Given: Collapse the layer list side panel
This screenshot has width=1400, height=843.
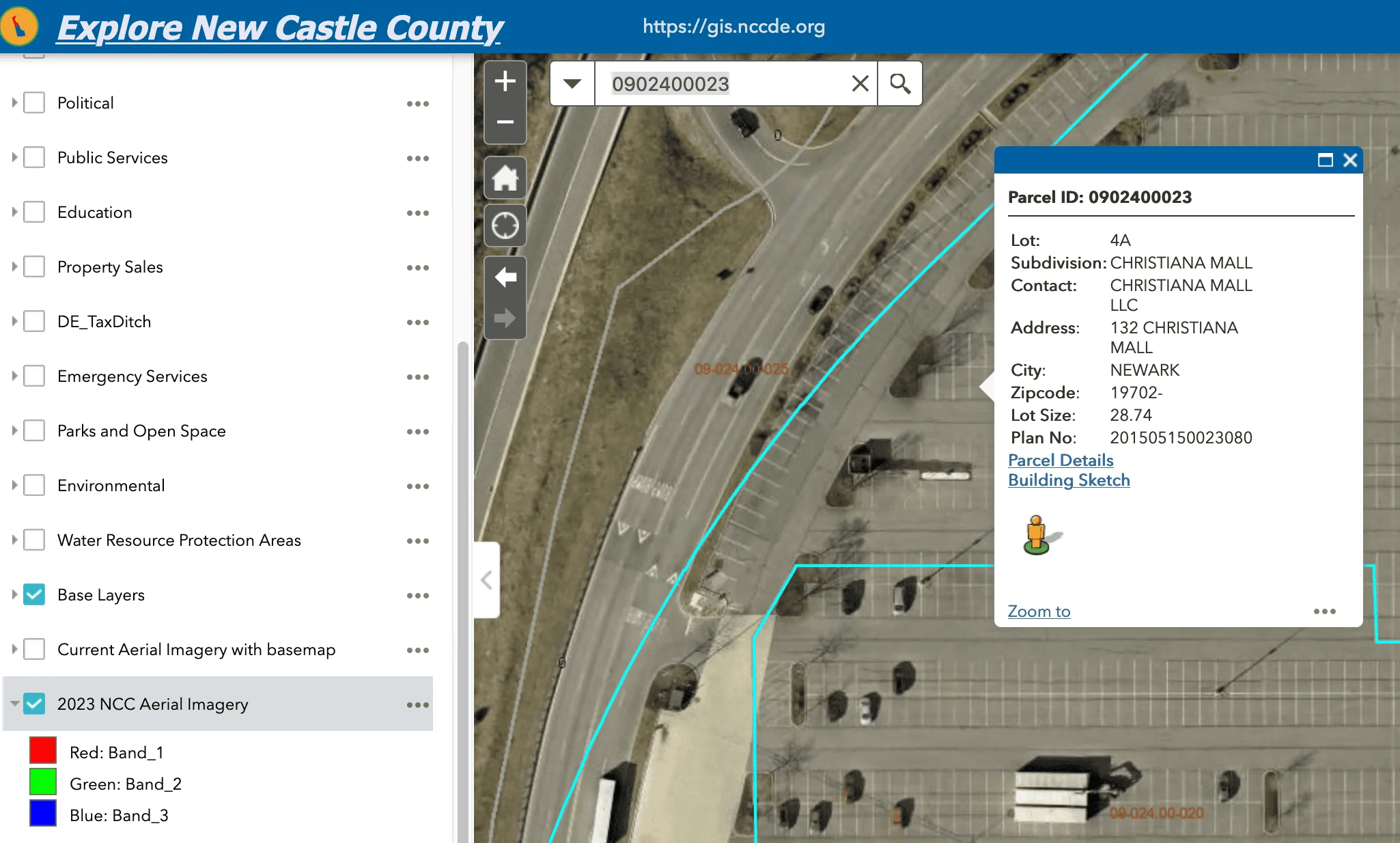Looking at the screenshot, I should [x=487, y=580].
